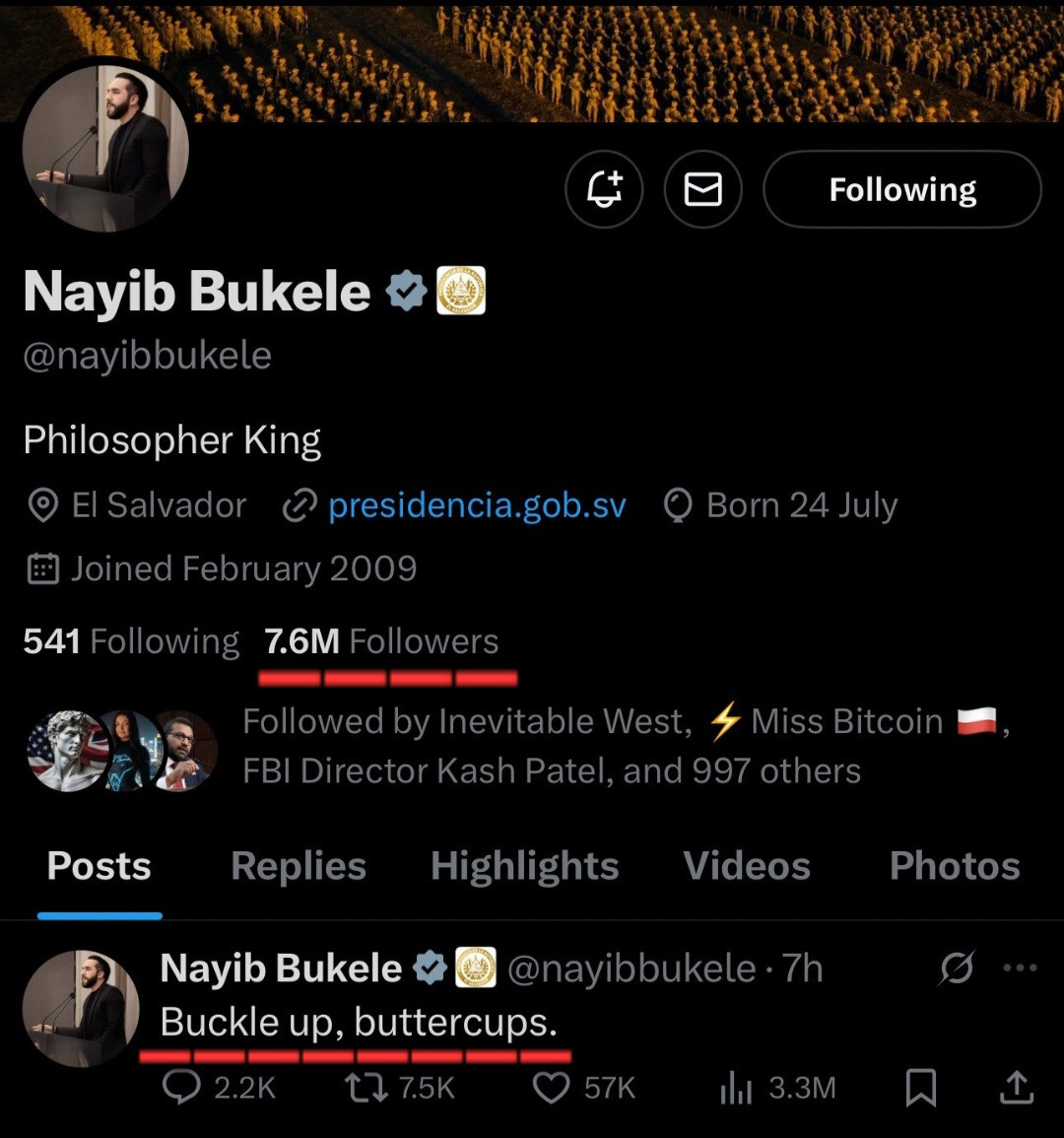The height and width of the screenshot is (1138, 1064).
Task: Open the Highlights tab
Action: 524,866
